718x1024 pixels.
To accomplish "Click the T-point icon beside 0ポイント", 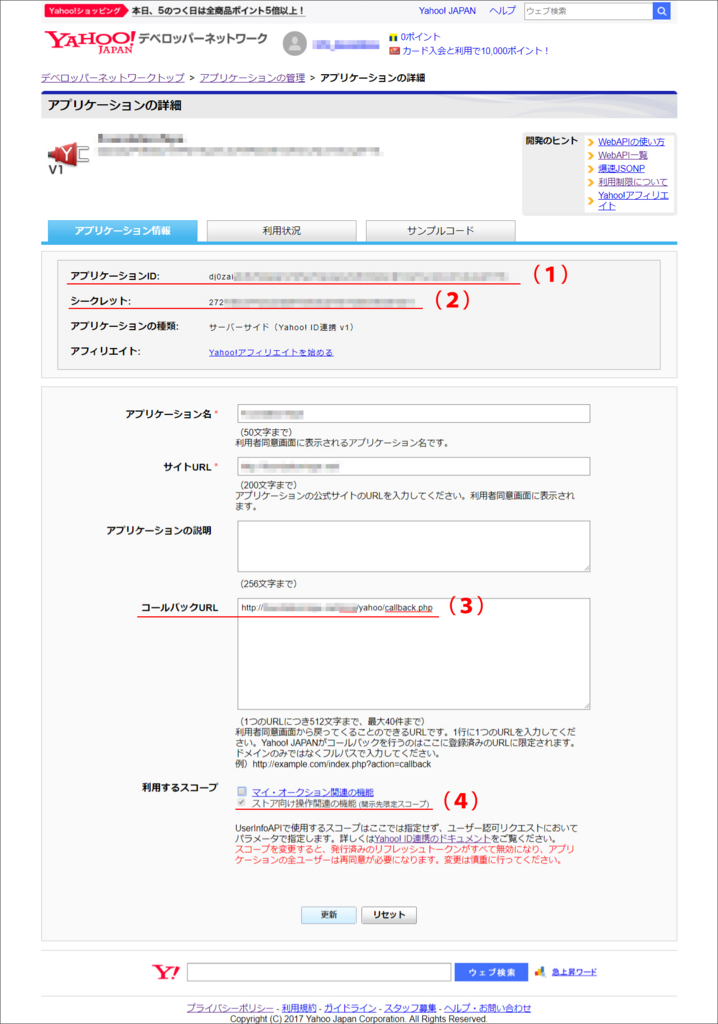I will pos(393,38).
